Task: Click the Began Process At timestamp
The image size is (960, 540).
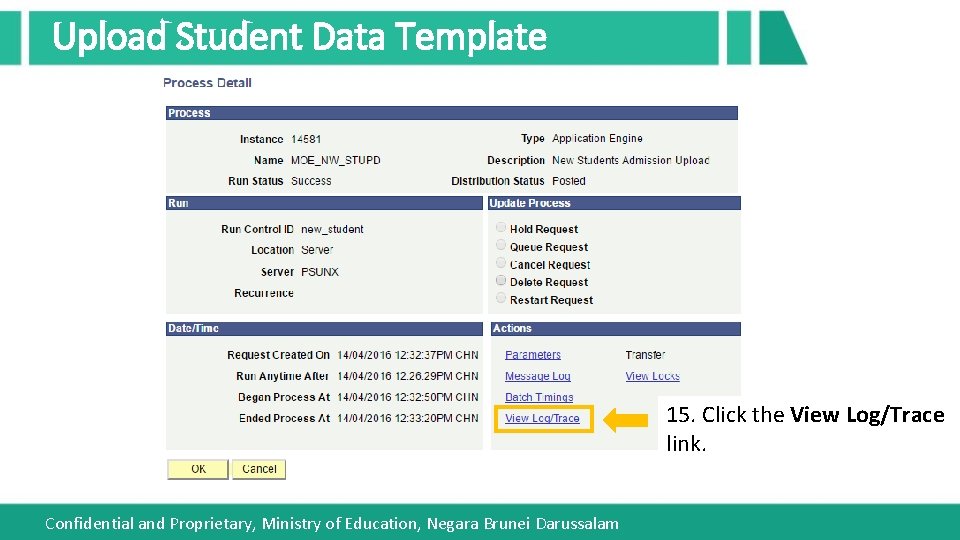Action: (408, 397)
